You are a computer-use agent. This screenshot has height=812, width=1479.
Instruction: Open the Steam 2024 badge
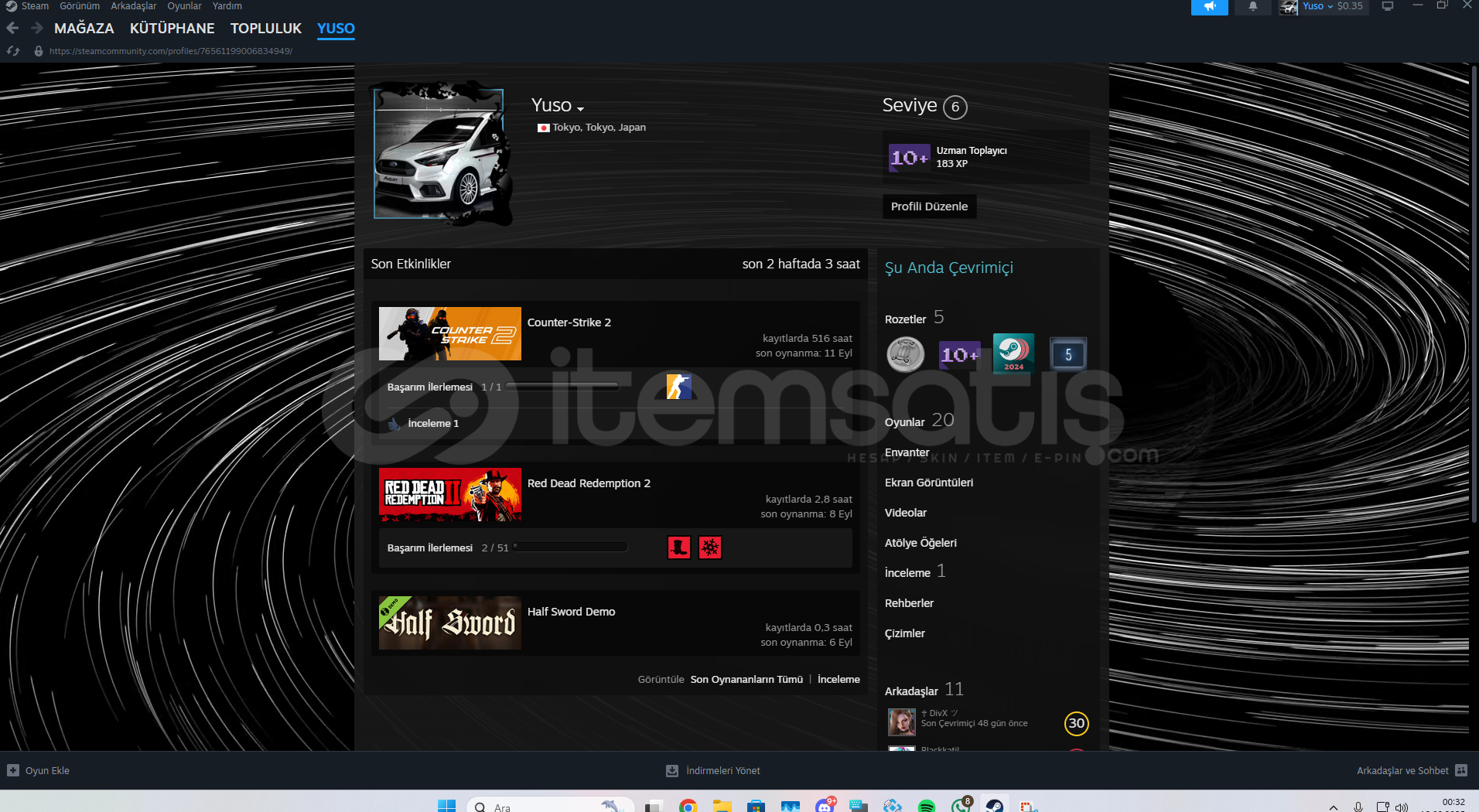point(1013,353)
